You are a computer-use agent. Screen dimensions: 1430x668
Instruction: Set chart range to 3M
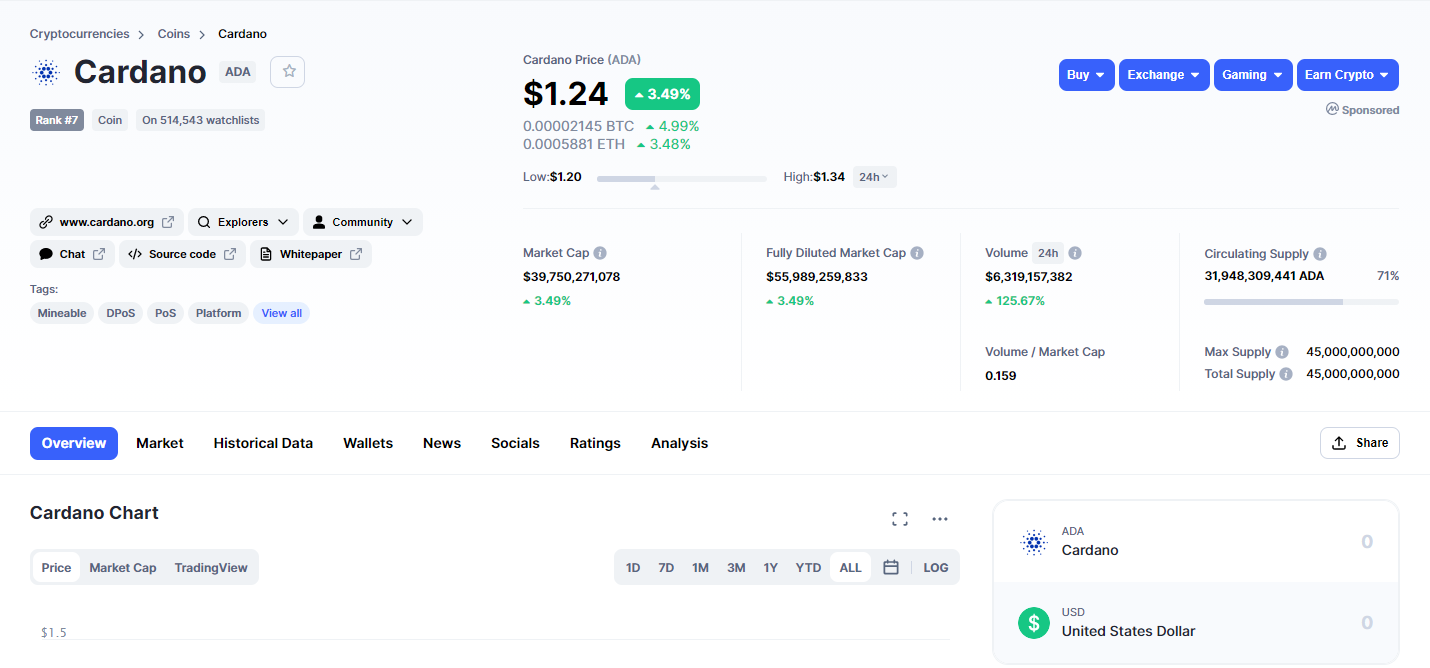click(736, 567)
